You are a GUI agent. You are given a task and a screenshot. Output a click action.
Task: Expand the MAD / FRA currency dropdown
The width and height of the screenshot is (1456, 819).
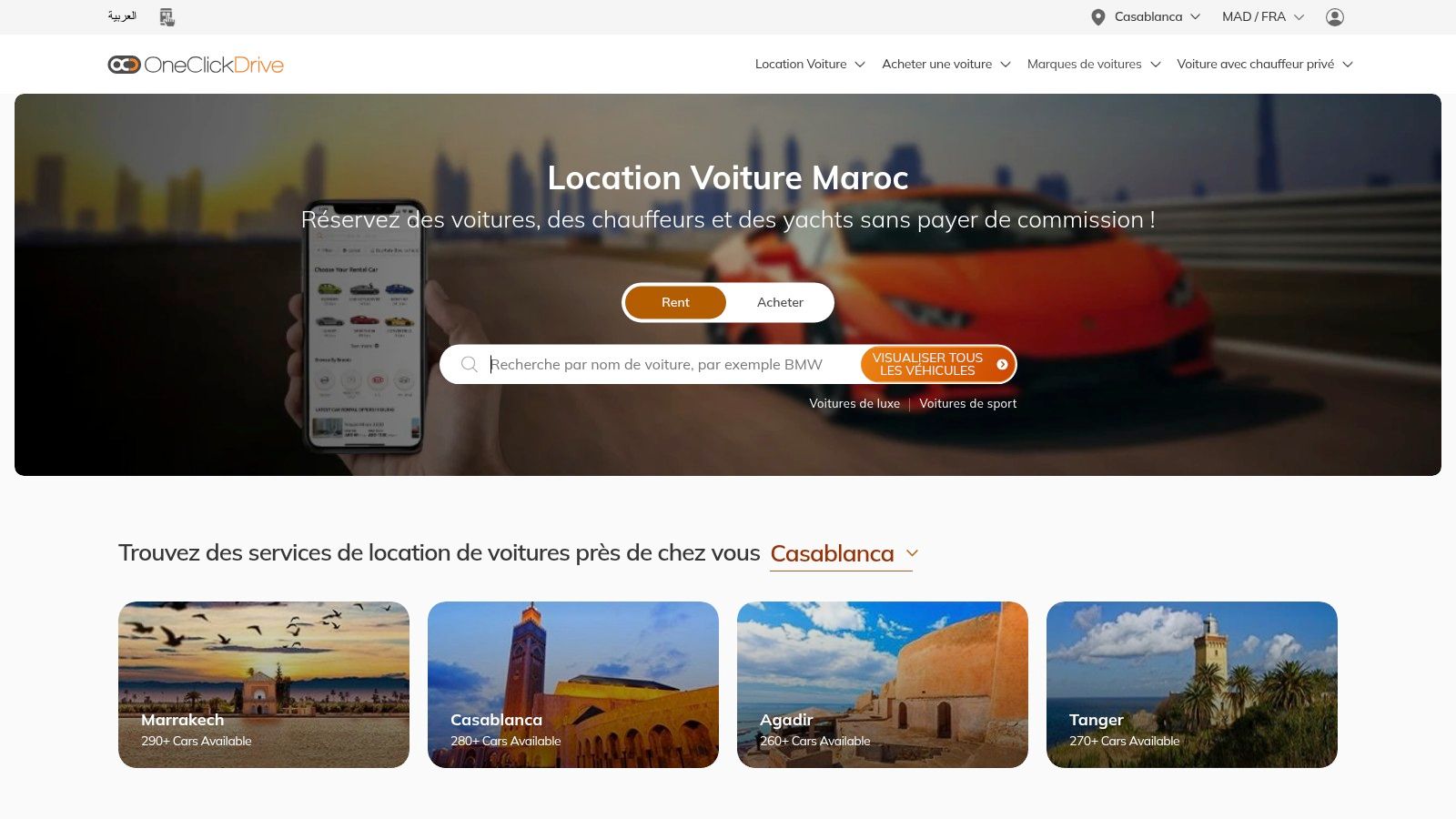click(1263, 16)
